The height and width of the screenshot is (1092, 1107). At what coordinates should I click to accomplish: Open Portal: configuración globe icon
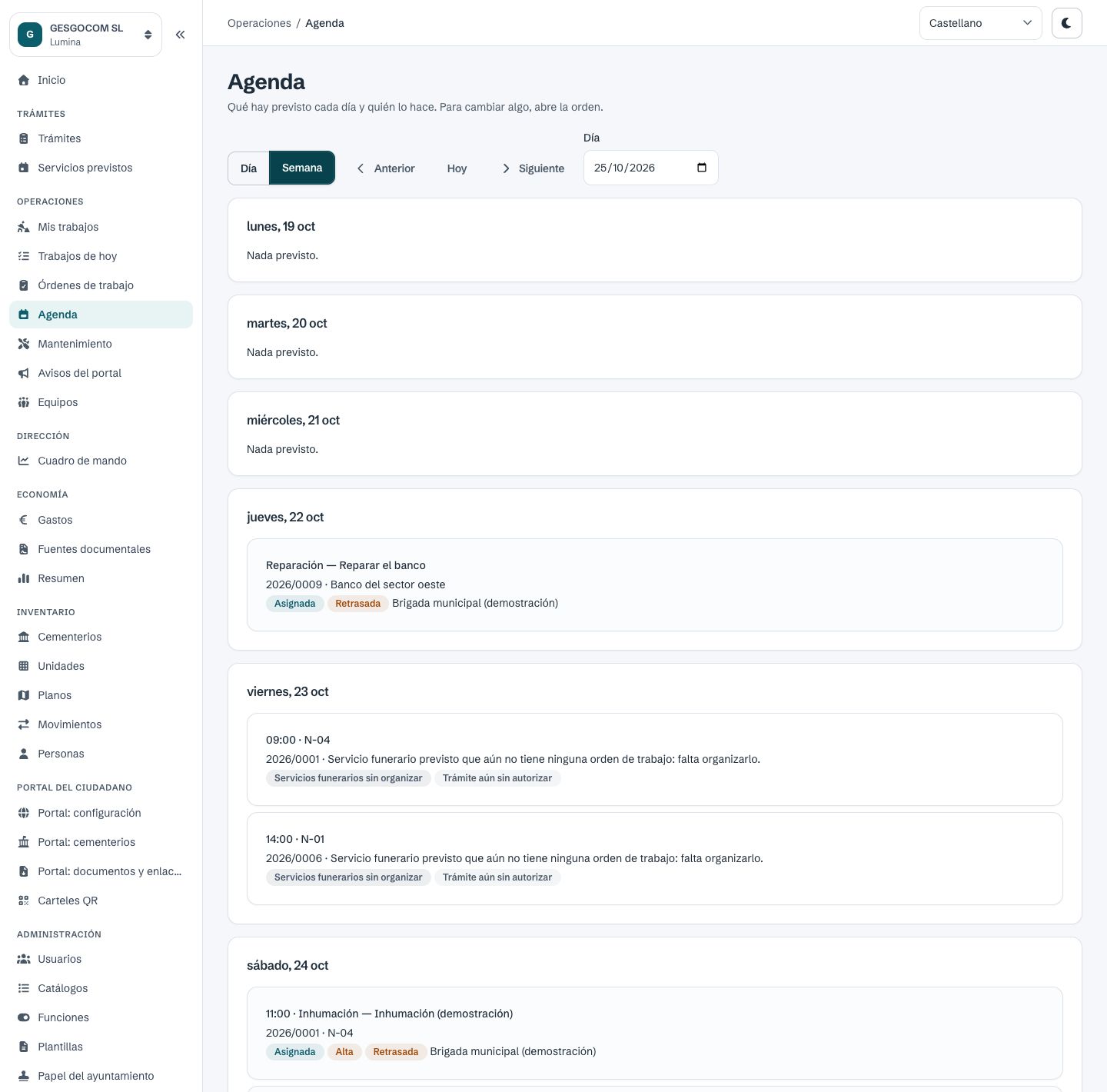click(24, 813)
